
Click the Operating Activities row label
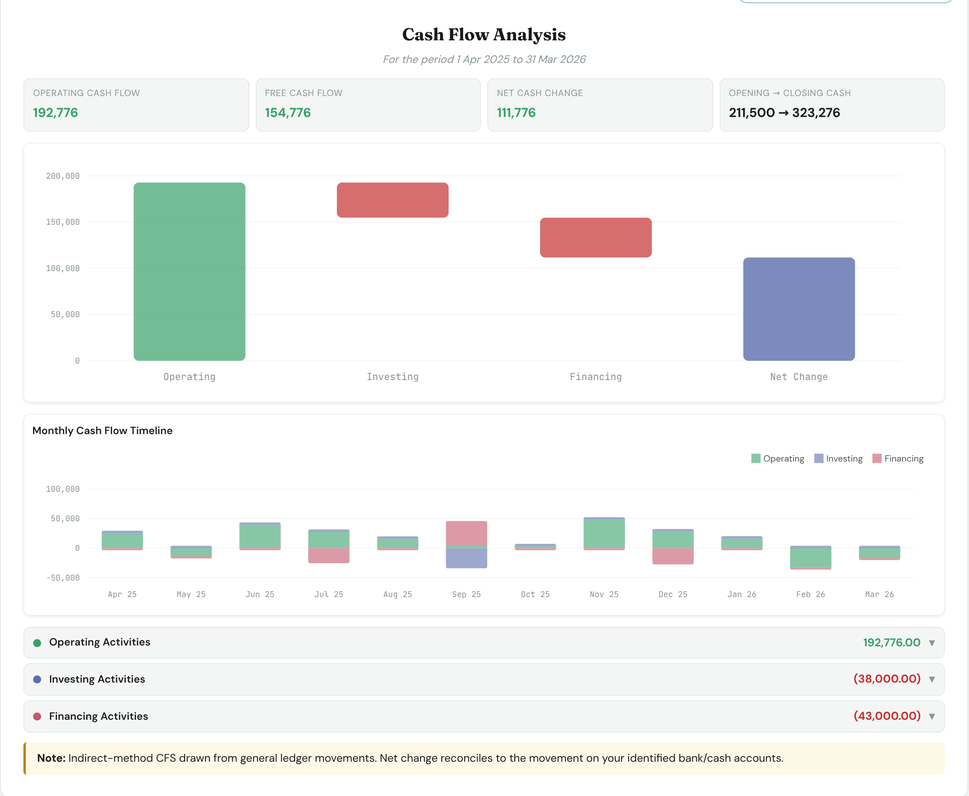point(99,642)
